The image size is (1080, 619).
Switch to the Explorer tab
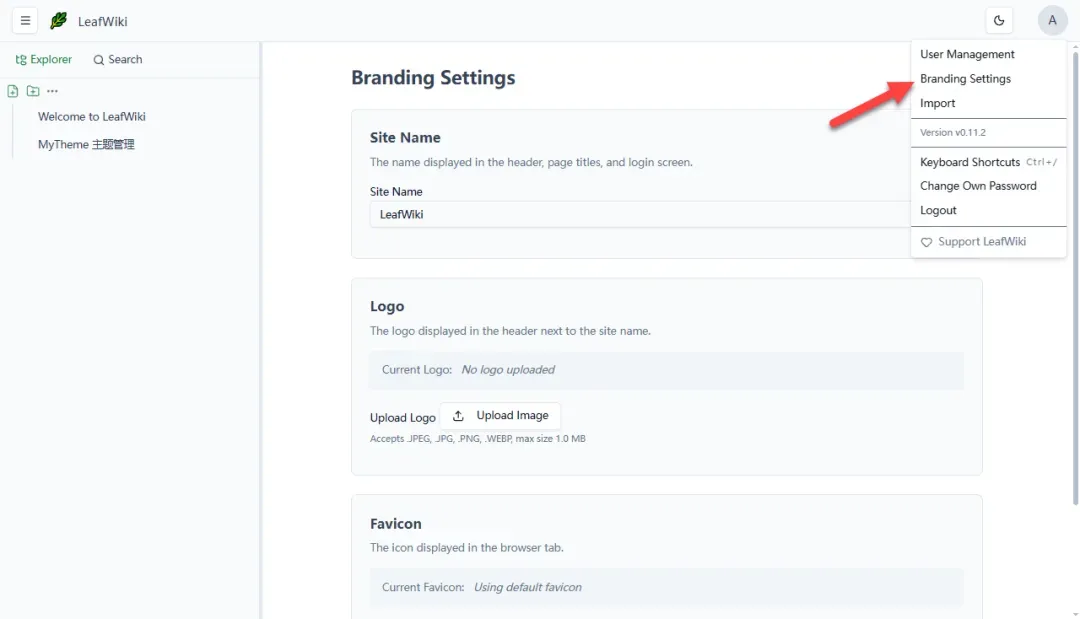pyautogui.click(x=43, y=59)
